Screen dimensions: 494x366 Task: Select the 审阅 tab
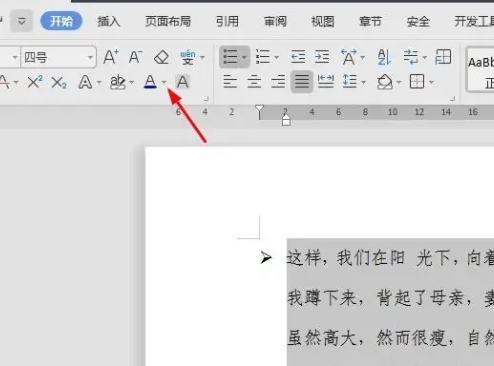click(x=275, y=22)
